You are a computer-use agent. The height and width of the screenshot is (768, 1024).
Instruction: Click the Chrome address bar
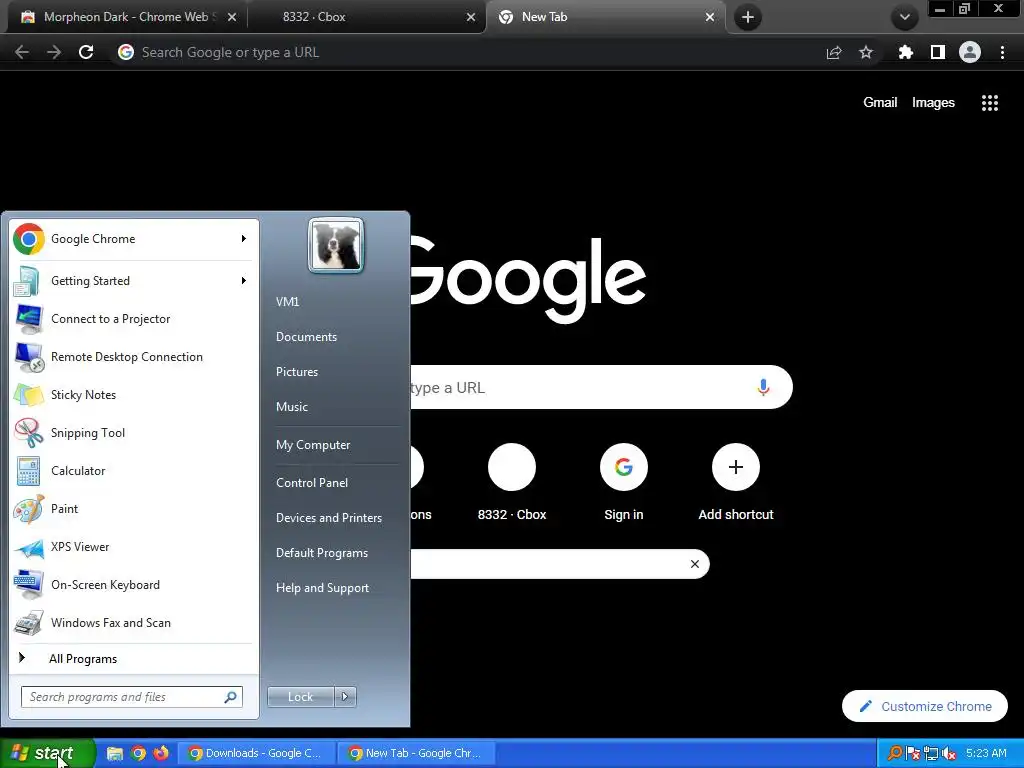pyautogui.click(x=470, y=52)
